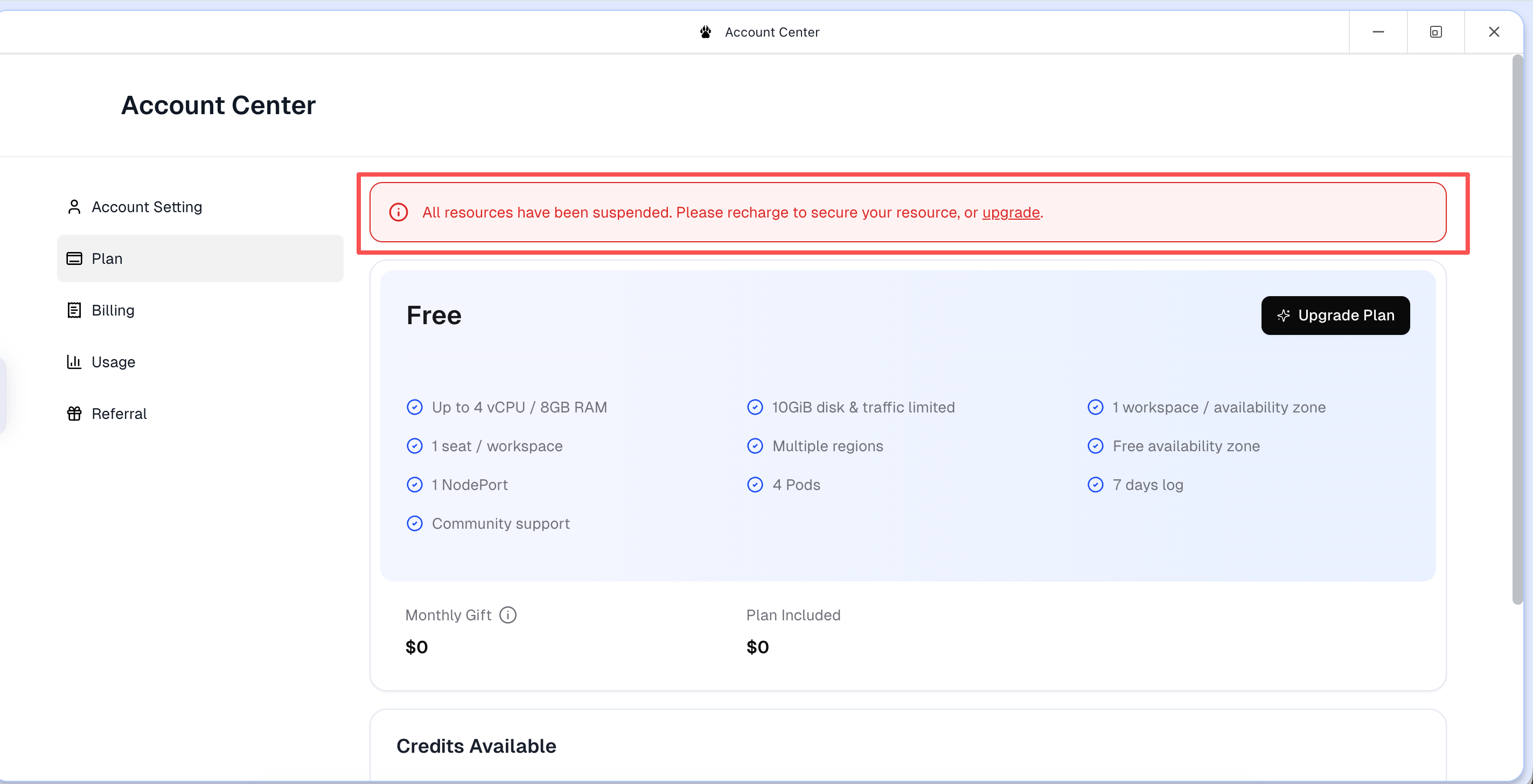Viewport: 1533px width, 784px height.
Task: Open the Usage section
Action: (113, 362)
